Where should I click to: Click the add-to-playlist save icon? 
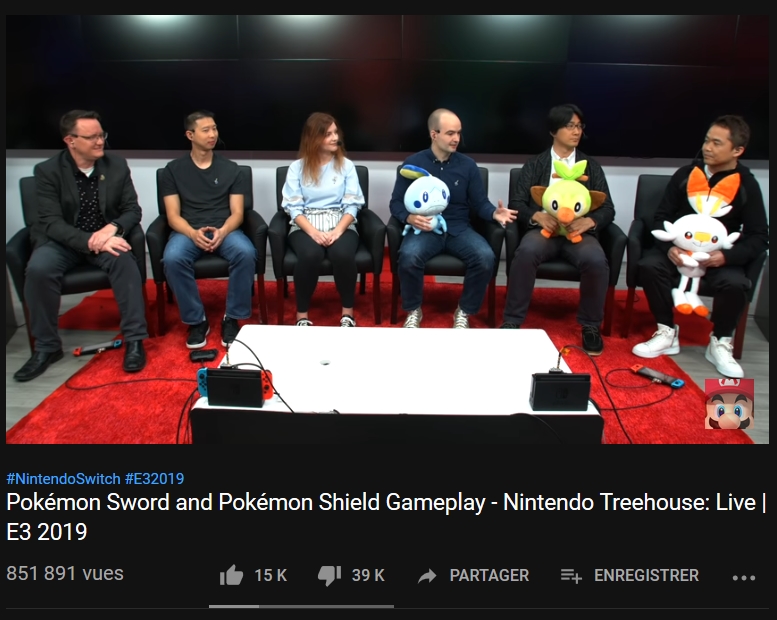(x=571, y=576)
